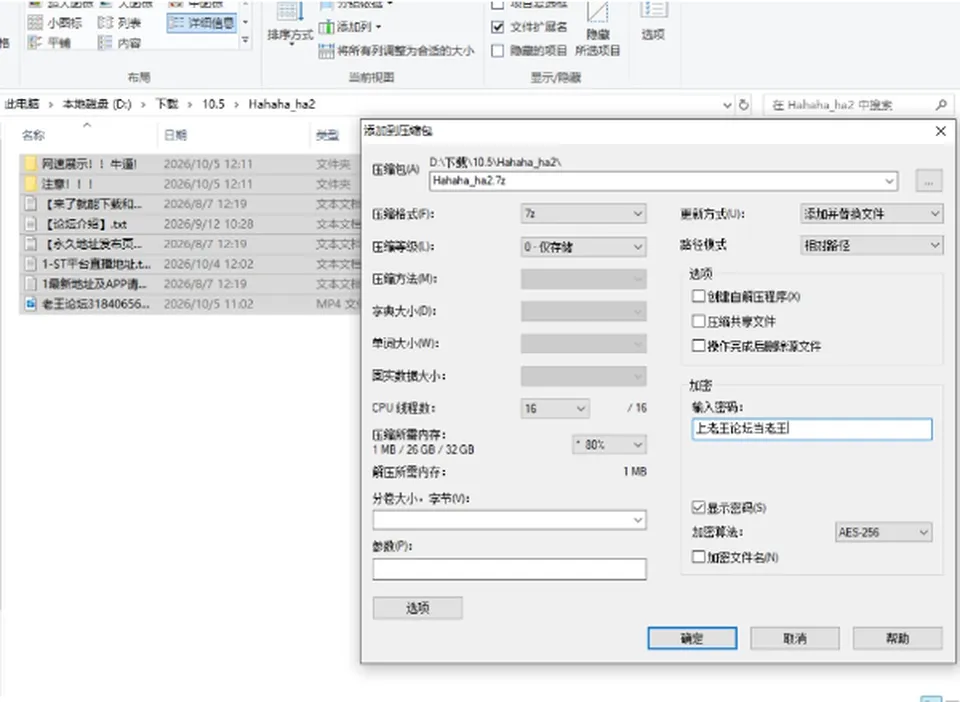
Task: Open the memory limit 80% dropdown
Action: coord(609,445)
